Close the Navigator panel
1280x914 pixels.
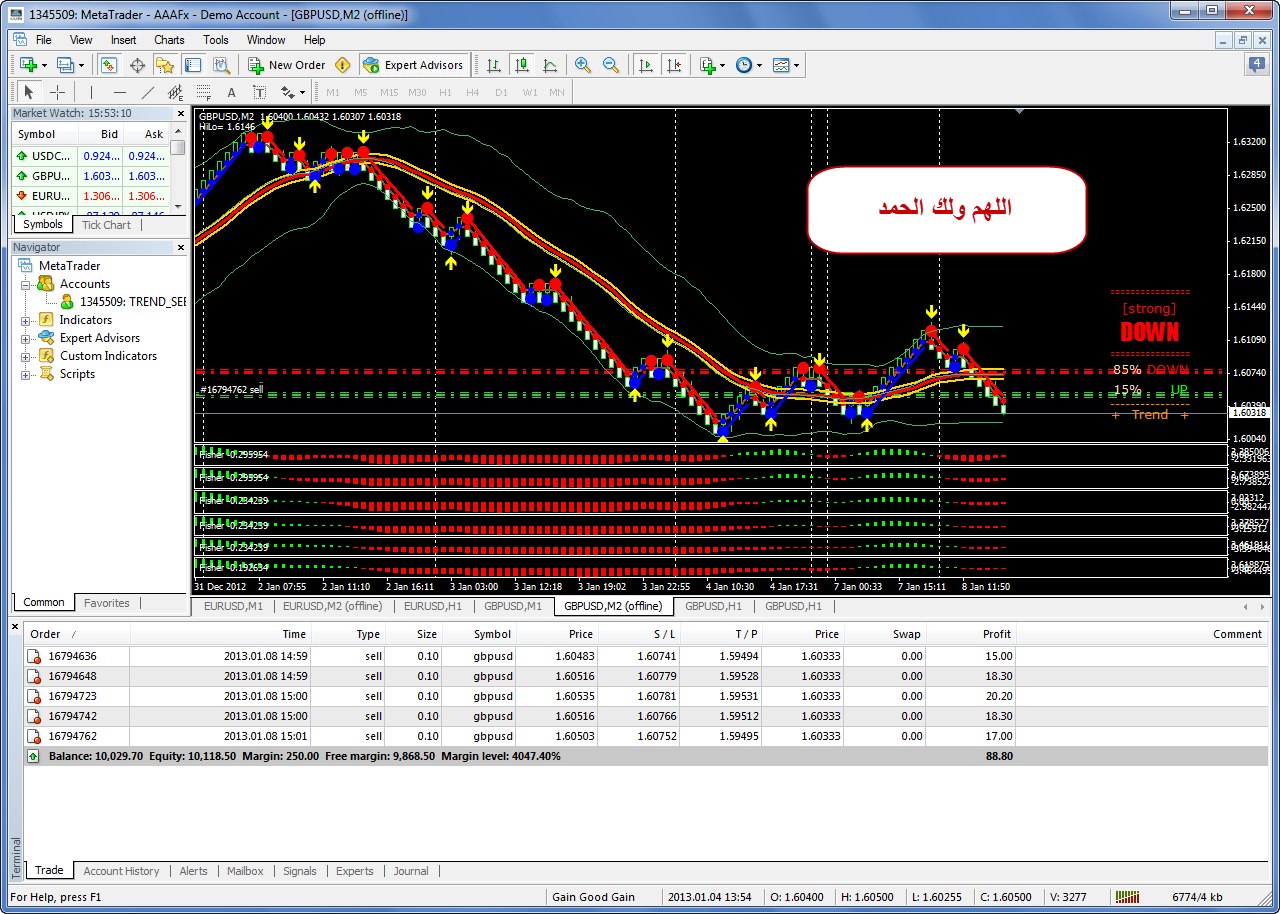click(x=180, y=247)
